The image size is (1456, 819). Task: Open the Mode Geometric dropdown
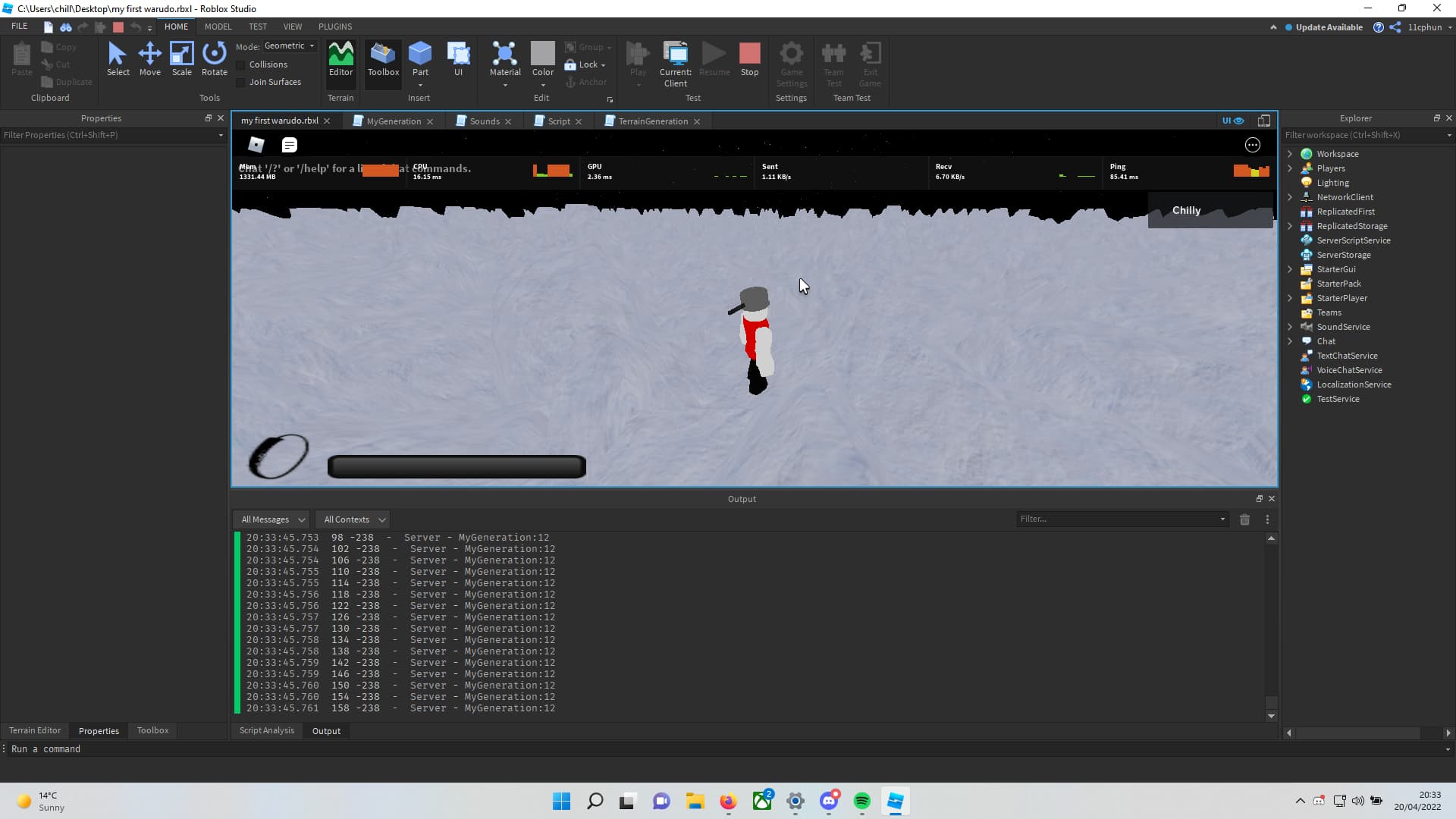pyautogui.click(x=289, y=46)
